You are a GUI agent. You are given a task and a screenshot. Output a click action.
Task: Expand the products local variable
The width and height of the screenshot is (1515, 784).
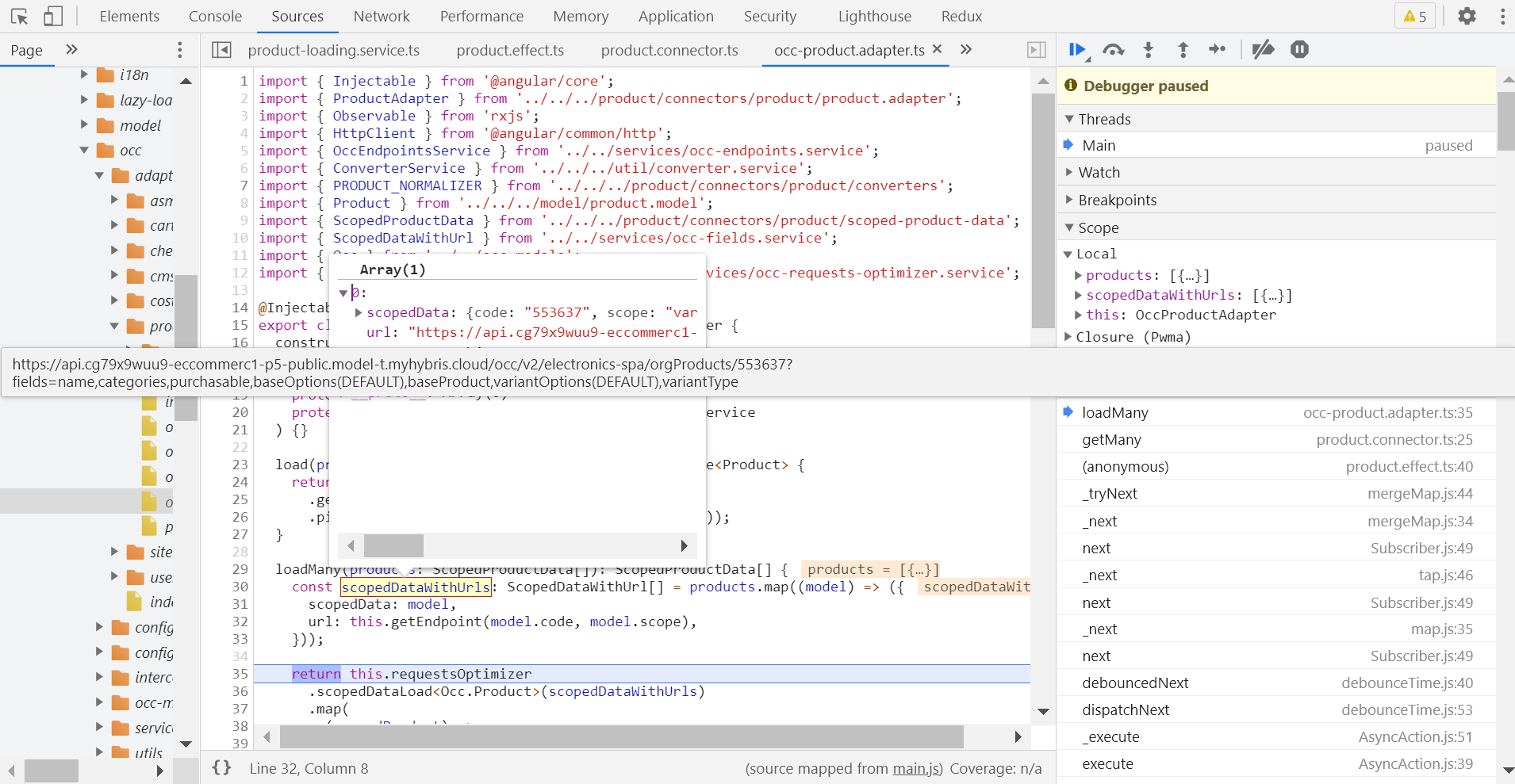1079,275
